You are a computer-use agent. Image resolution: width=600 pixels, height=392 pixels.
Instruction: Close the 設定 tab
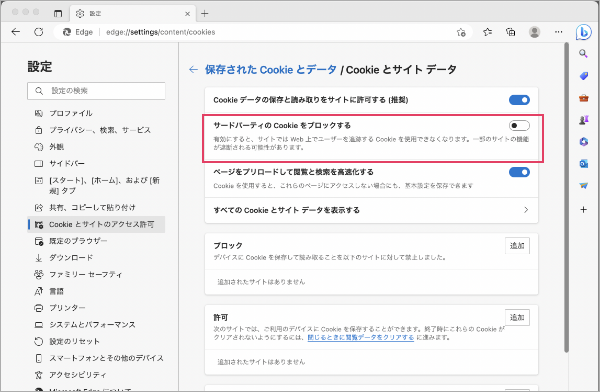tap(188, 14)
